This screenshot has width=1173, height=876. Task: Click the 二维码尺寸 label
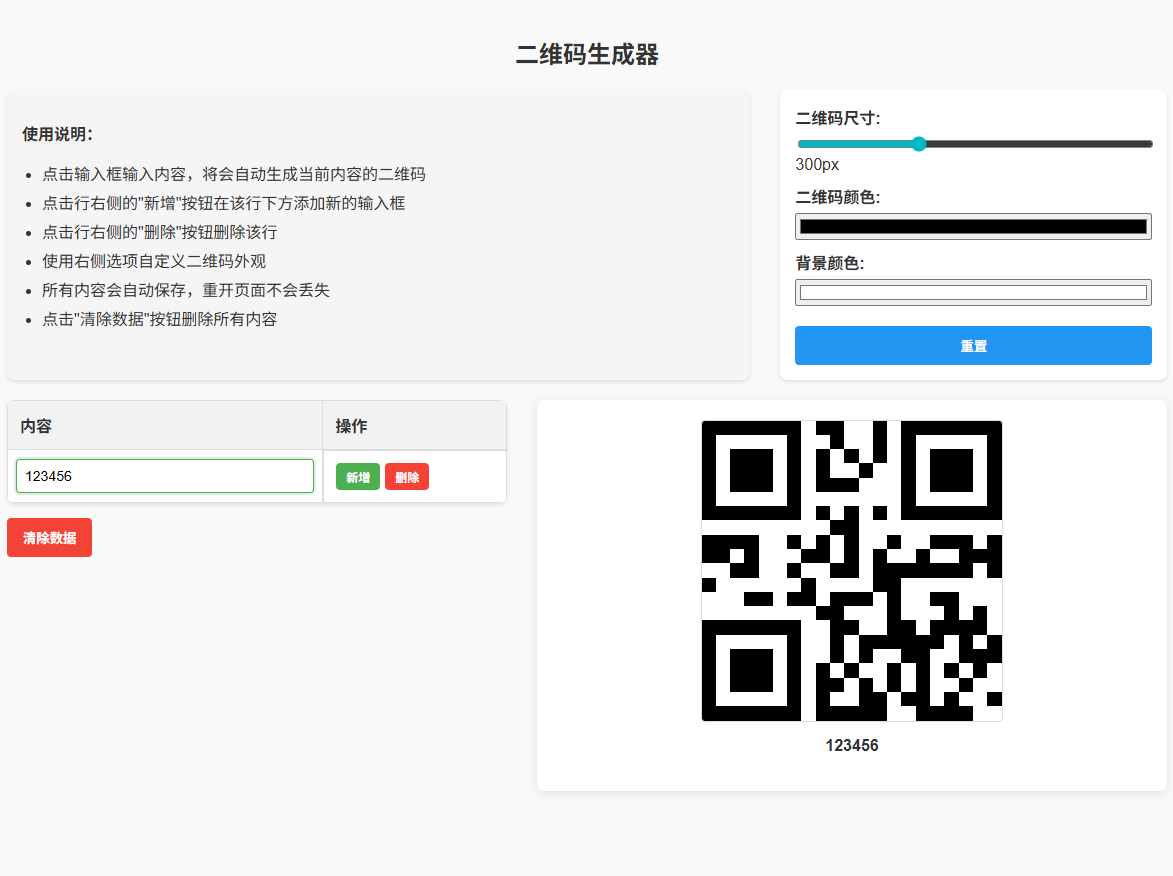click(838, 118)
